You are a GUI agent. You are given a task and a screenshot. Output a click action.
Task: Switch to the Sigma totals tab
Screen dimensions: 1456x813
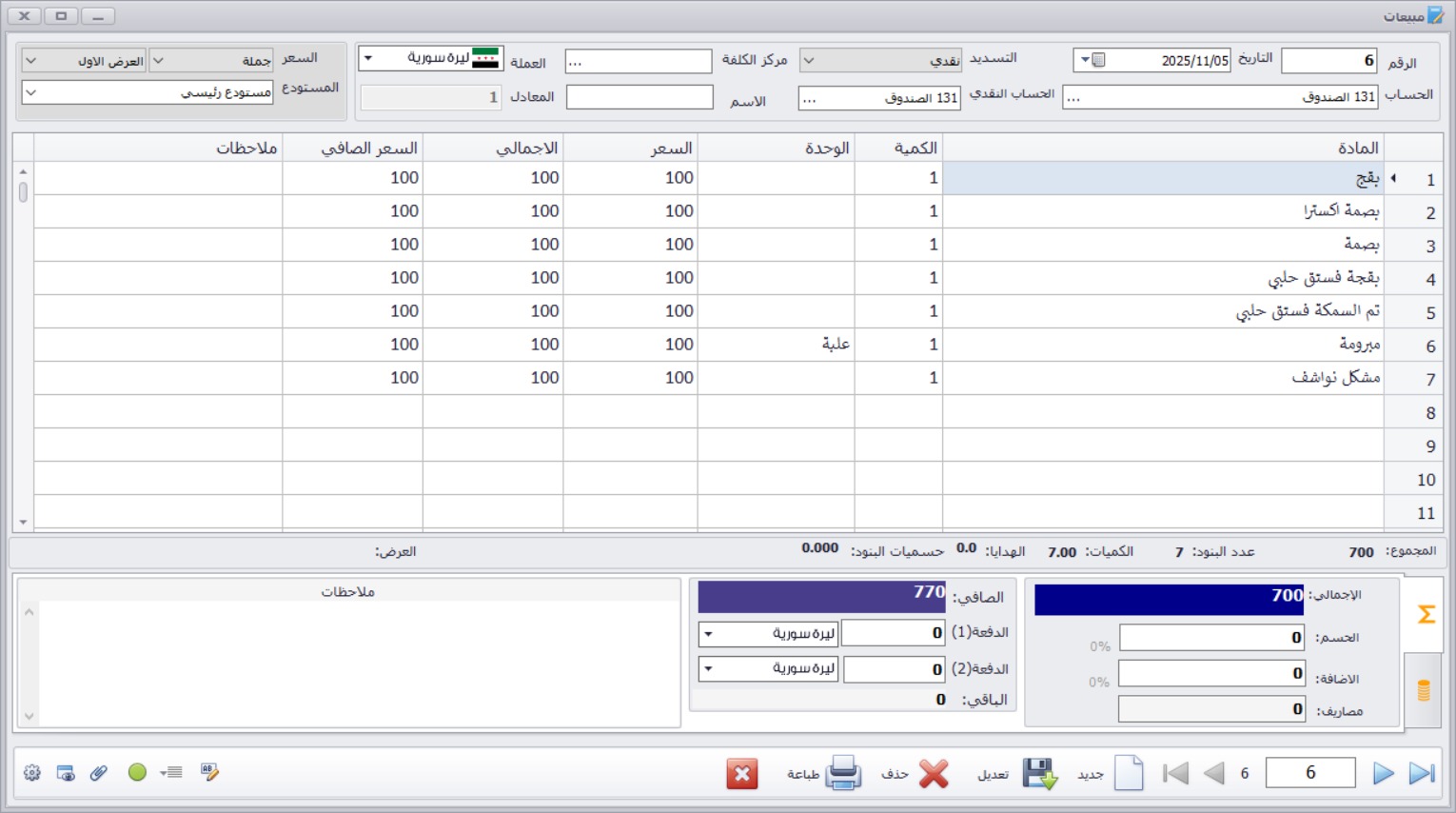[x=1426, y=614]
